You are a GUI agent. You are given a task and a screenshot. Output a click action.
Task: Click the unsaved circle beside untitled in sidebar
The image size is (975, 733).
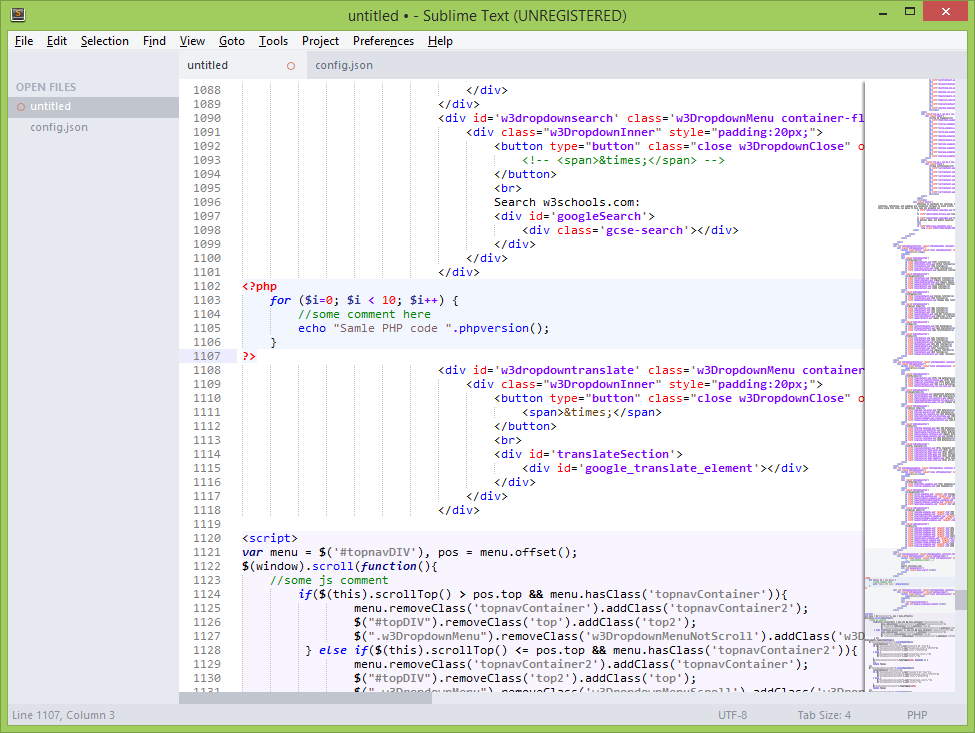point(21,107)
